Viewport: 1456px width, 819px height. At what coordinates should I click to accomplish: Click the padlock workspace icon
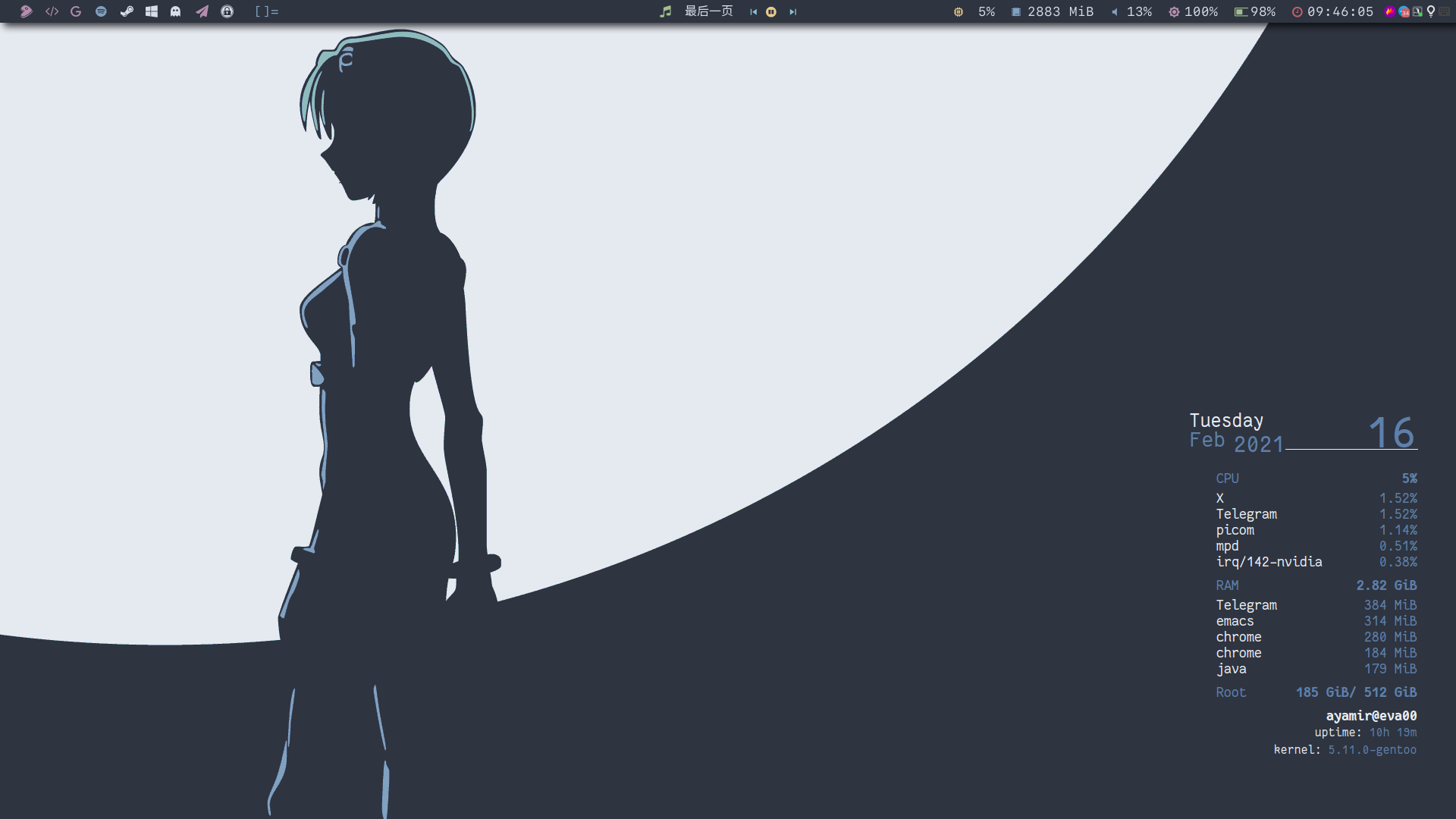(227, 11)
